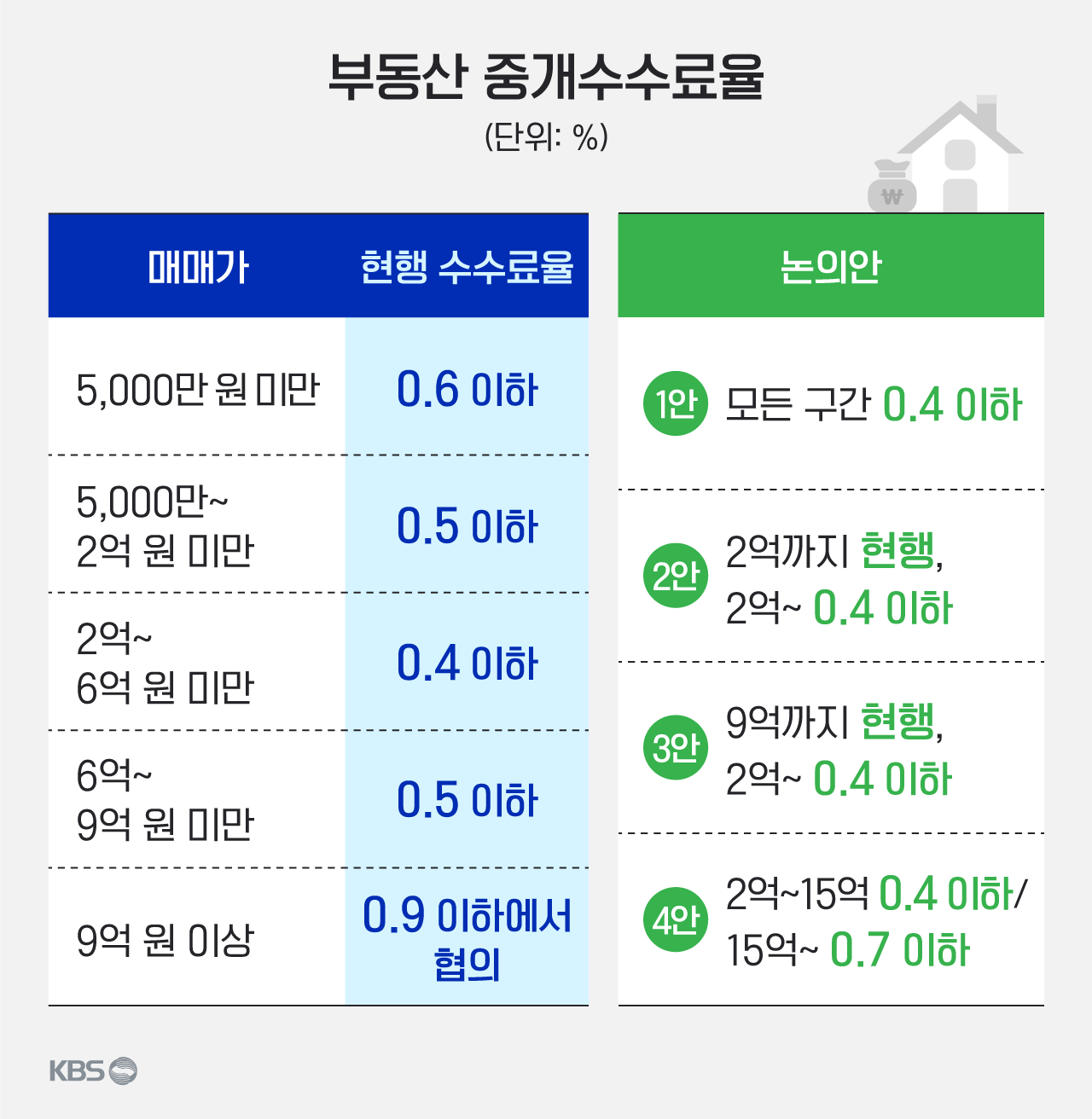Click the 현행 수수료율 column header

[467, 267]
